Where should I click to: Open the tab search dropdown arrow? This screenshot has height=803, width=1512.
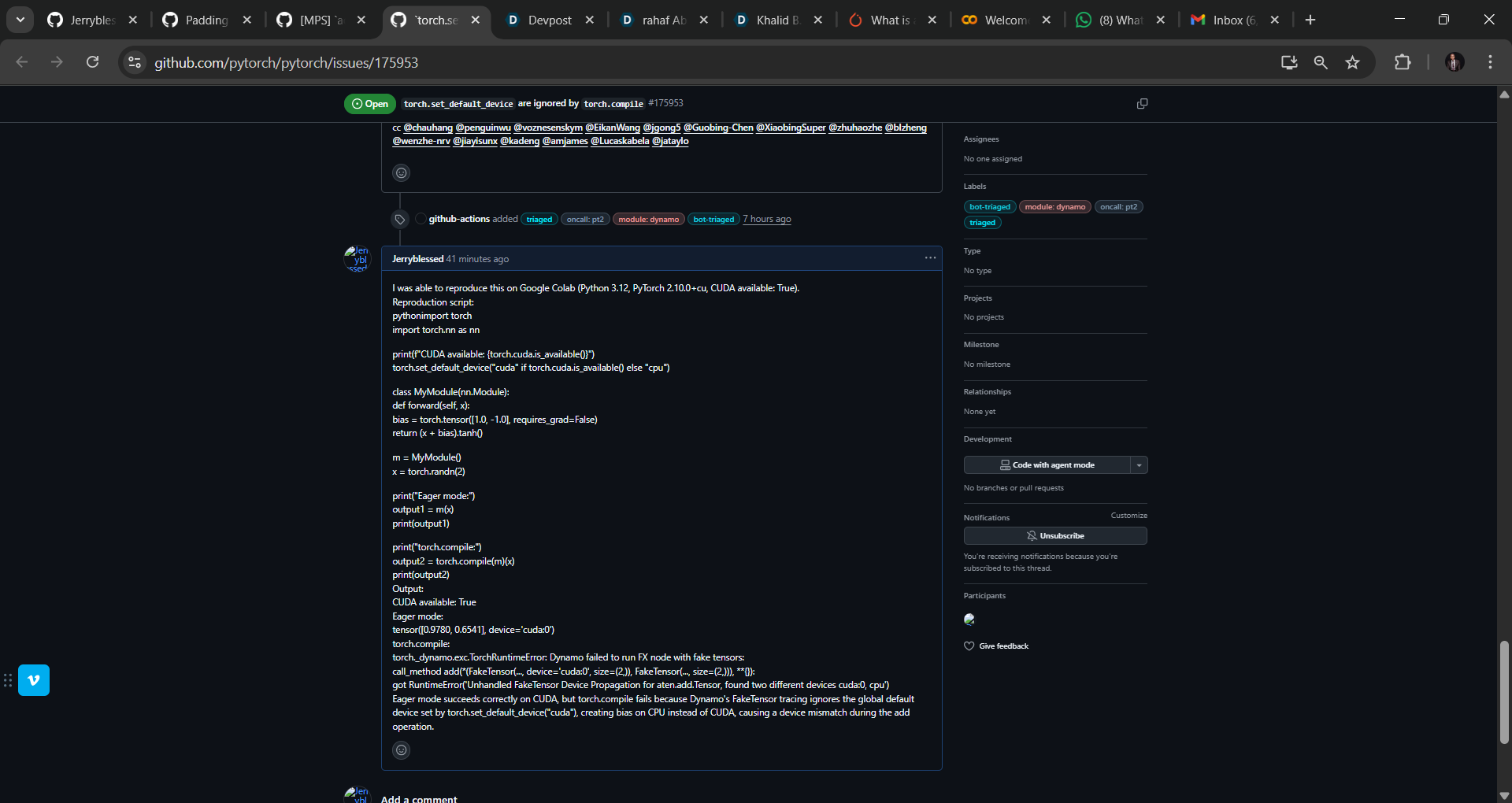click(x=20, y=20)
